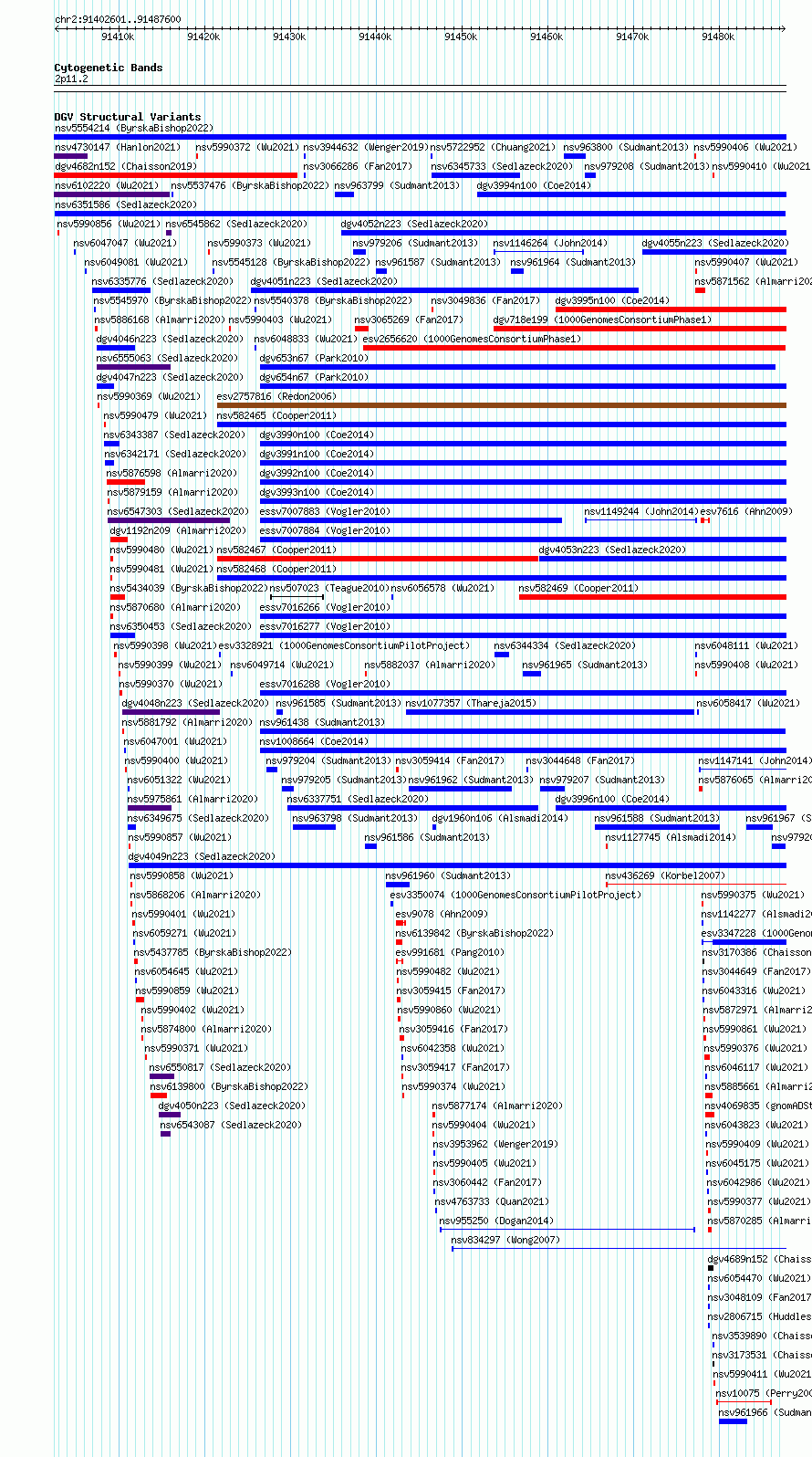The image size is (812, 1457).
Task: Click the chr2:91402601..91487600 region label
Action: [118, 19]
